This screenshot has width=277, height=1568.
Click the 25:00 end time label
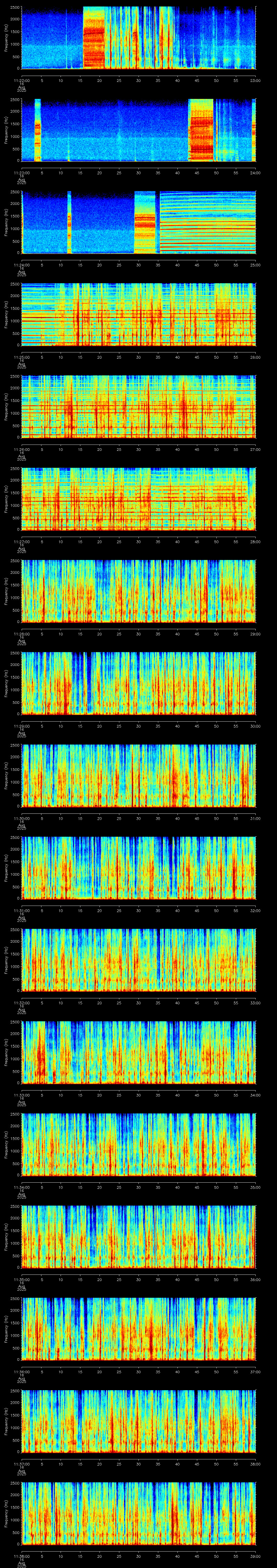point(255,265)
